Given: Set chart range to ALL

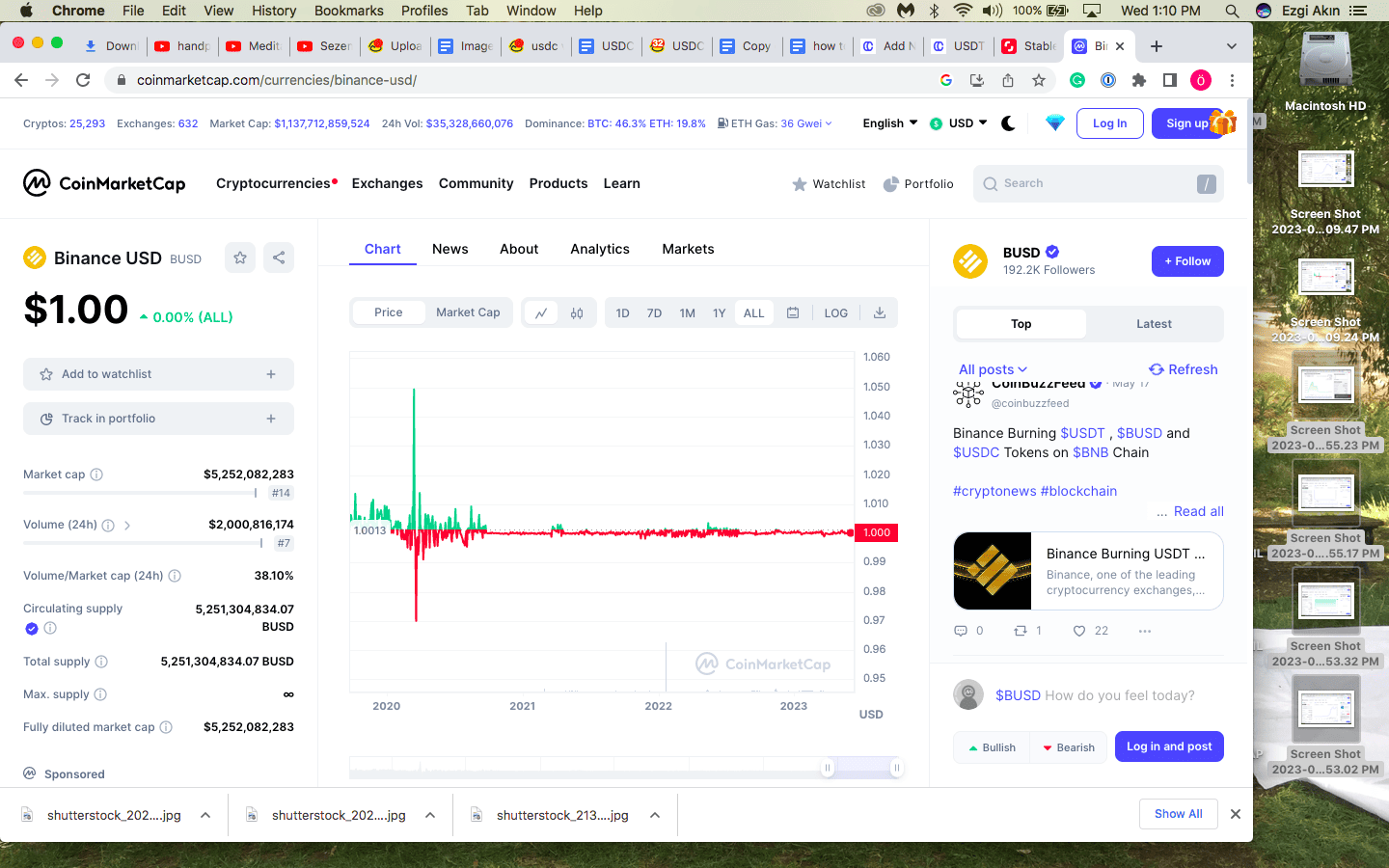Looking at the screenshot, I should [x=754, y=313].
